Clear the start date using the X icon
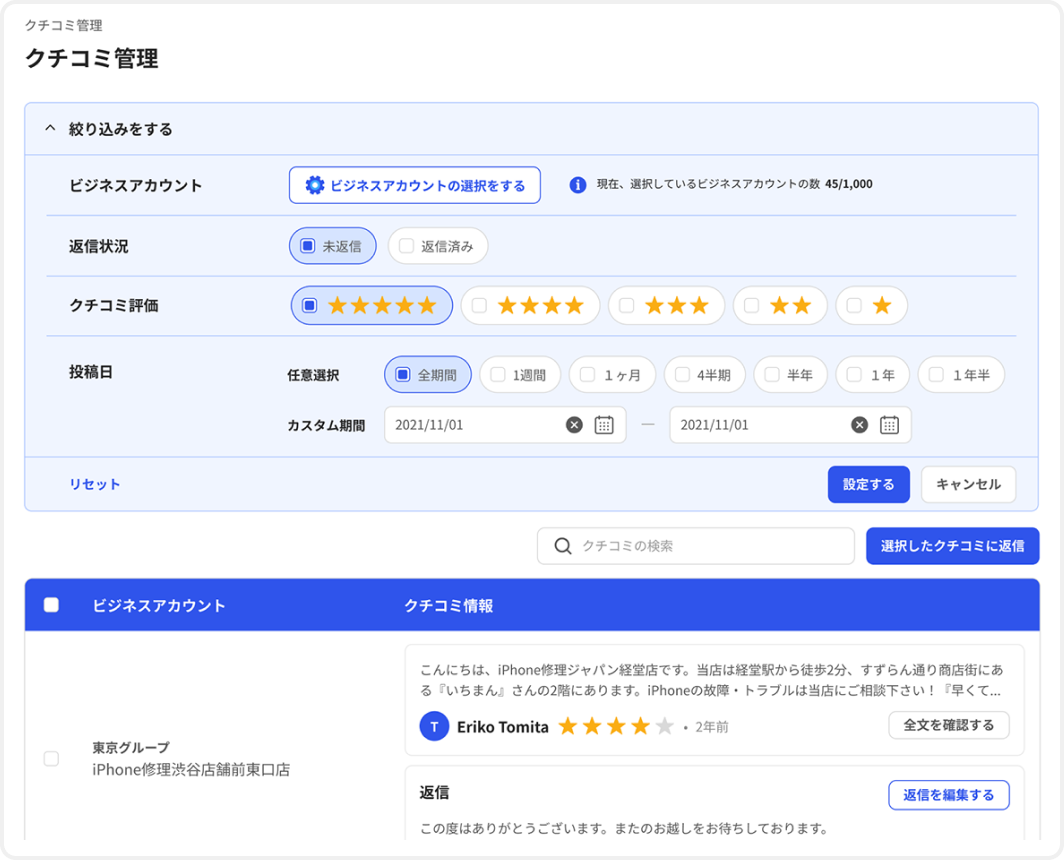This screenshot has height=860, width=1064. (x=574, y=424)
